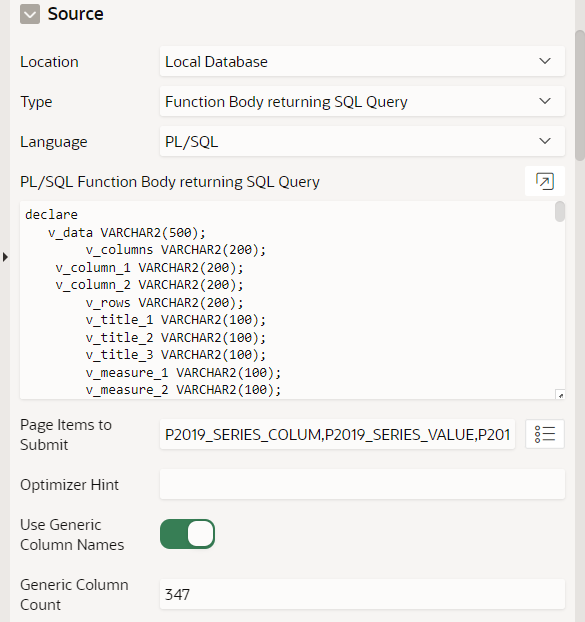Open the Location dropdown
Viewport: 585px width, 622px height.
362,61
